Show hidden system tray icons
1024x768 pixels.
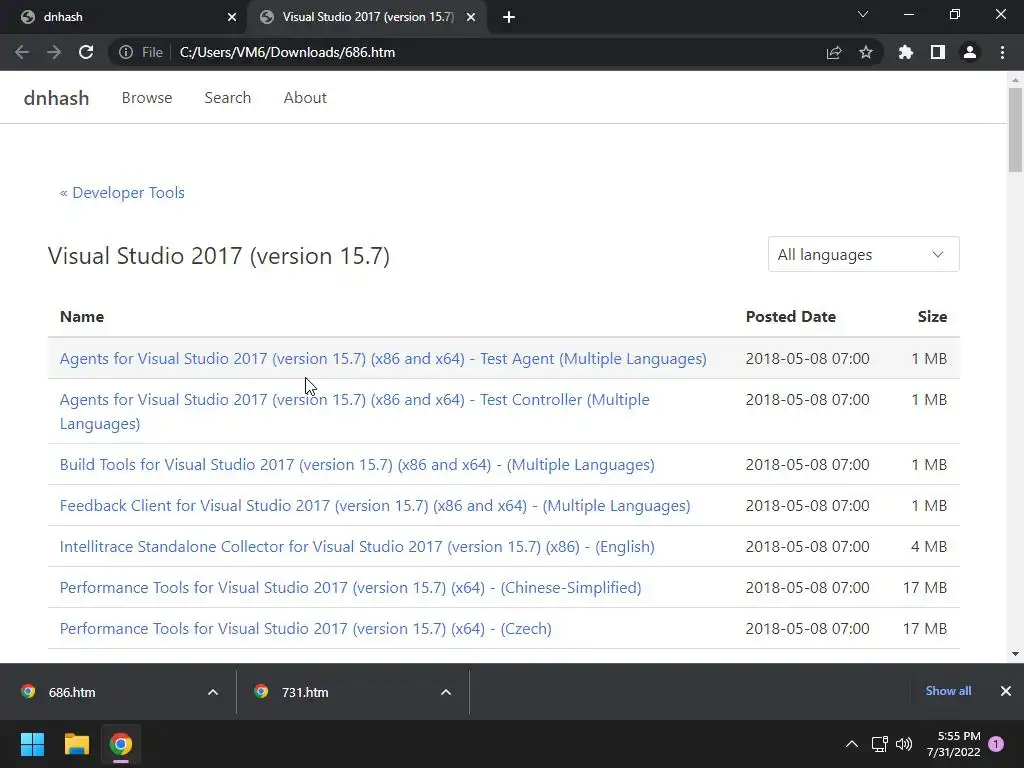[852, 744]
